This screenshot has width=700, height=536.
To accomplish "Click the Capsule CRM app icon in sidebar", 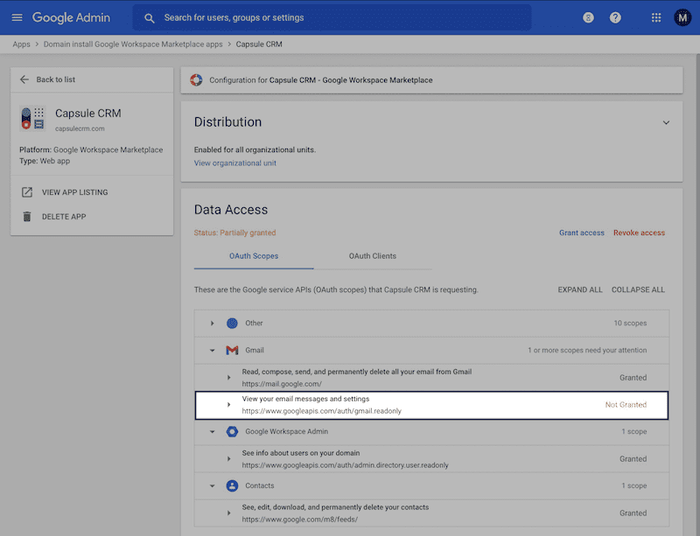I will coord(33,118).
